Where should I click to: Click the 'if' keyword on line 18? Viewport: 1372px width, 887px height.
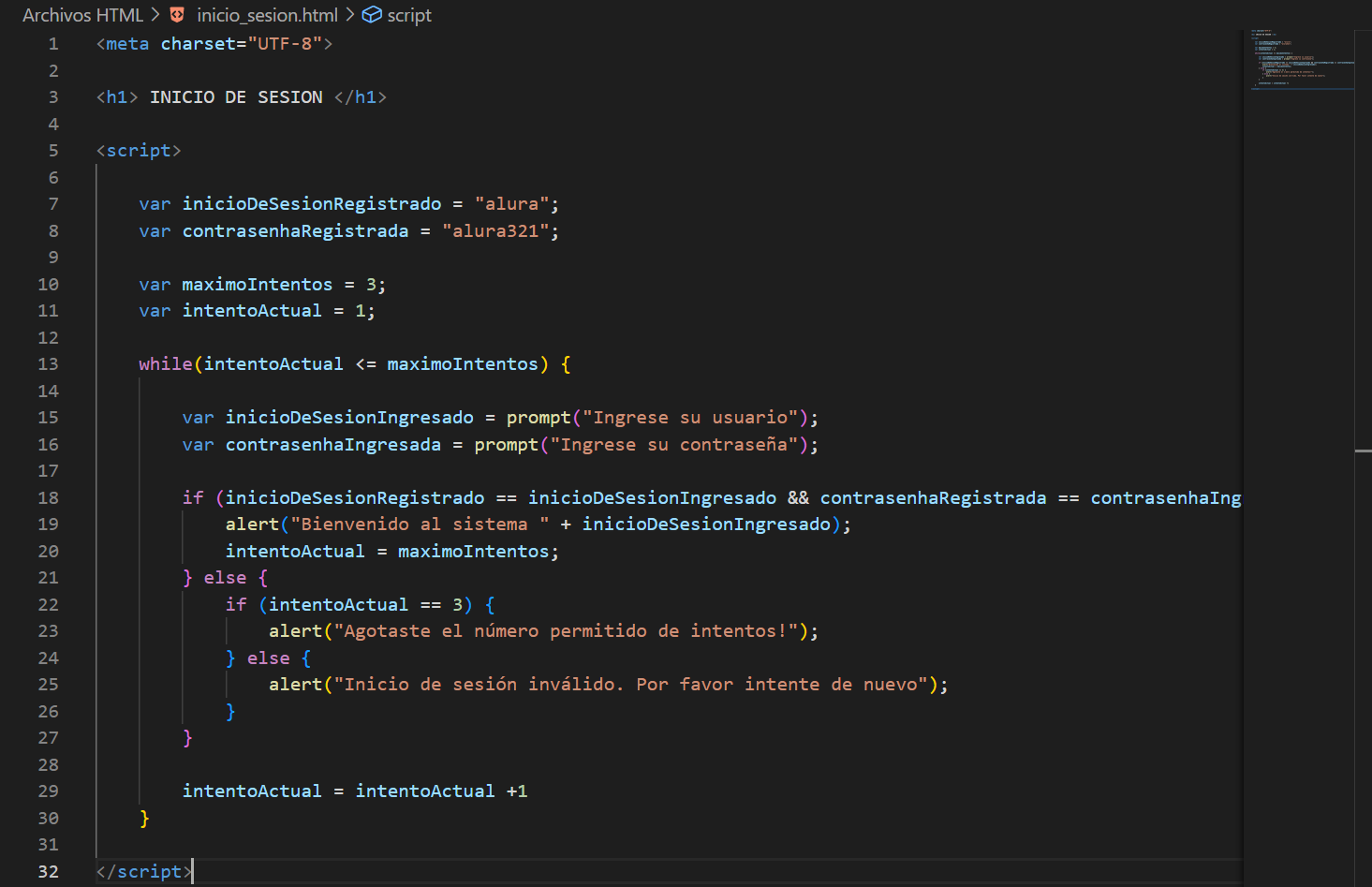pos(193,498)
